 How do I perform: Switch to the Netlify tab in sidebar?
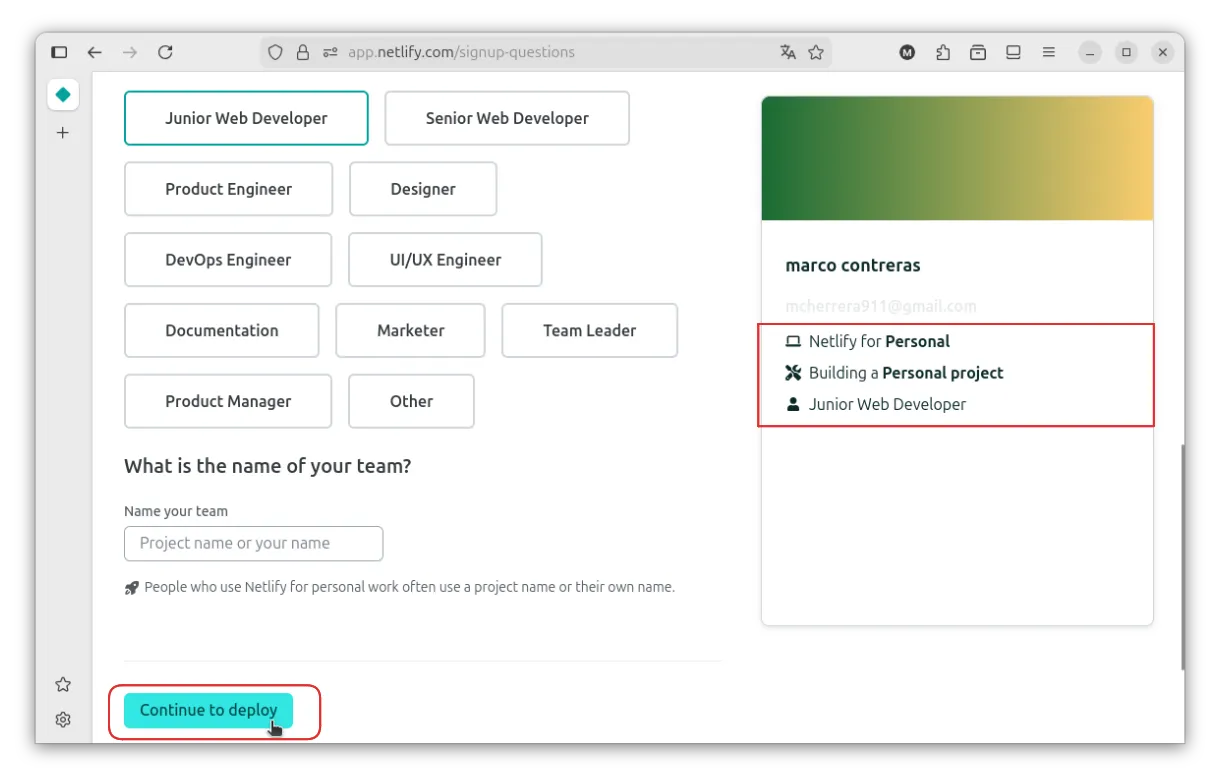point(62,94)
